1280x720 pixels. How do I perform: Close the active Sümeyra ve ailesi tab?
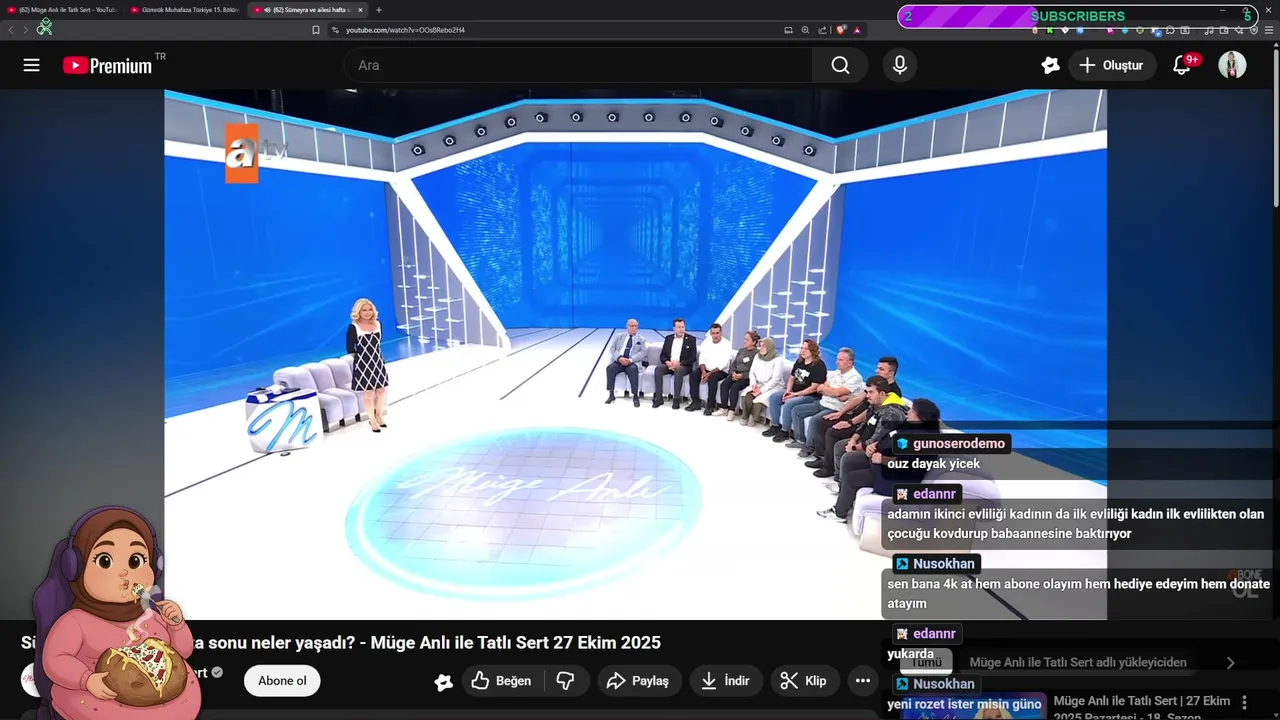click(x=361, y=9)
